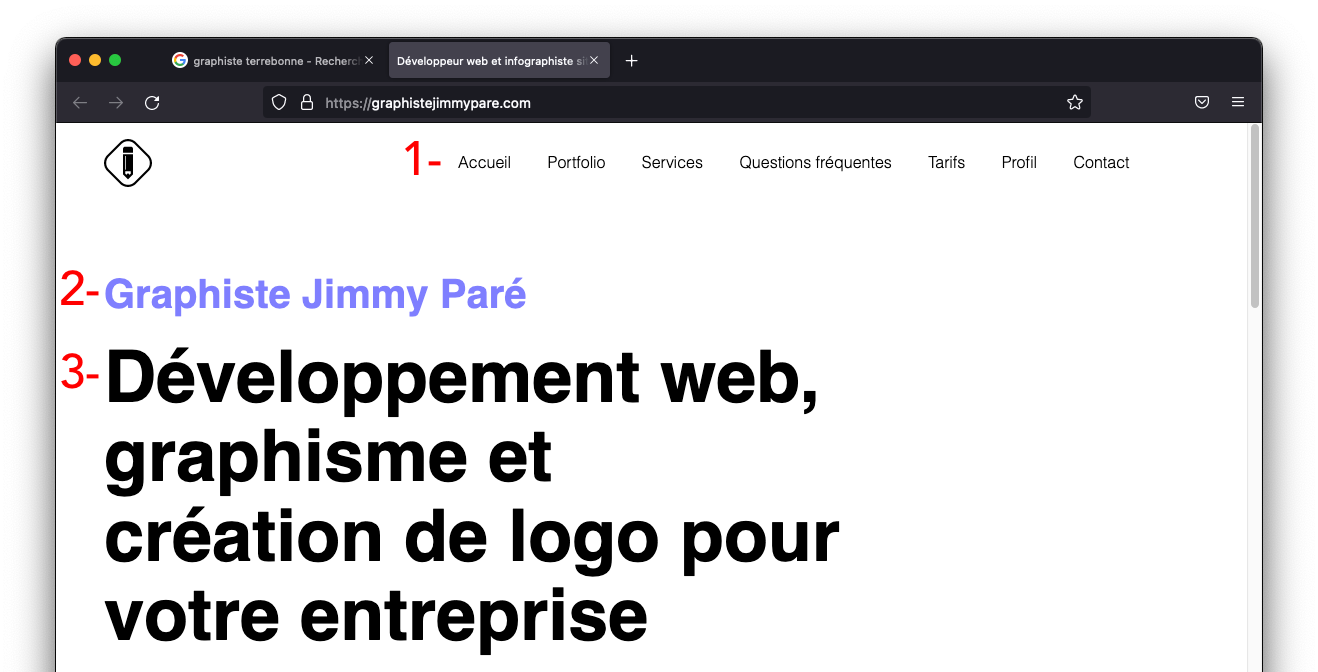Viewport: 1318px width, 672px height.
Task: Click the forward navigation arrow
Action: [x=115, y=101]
